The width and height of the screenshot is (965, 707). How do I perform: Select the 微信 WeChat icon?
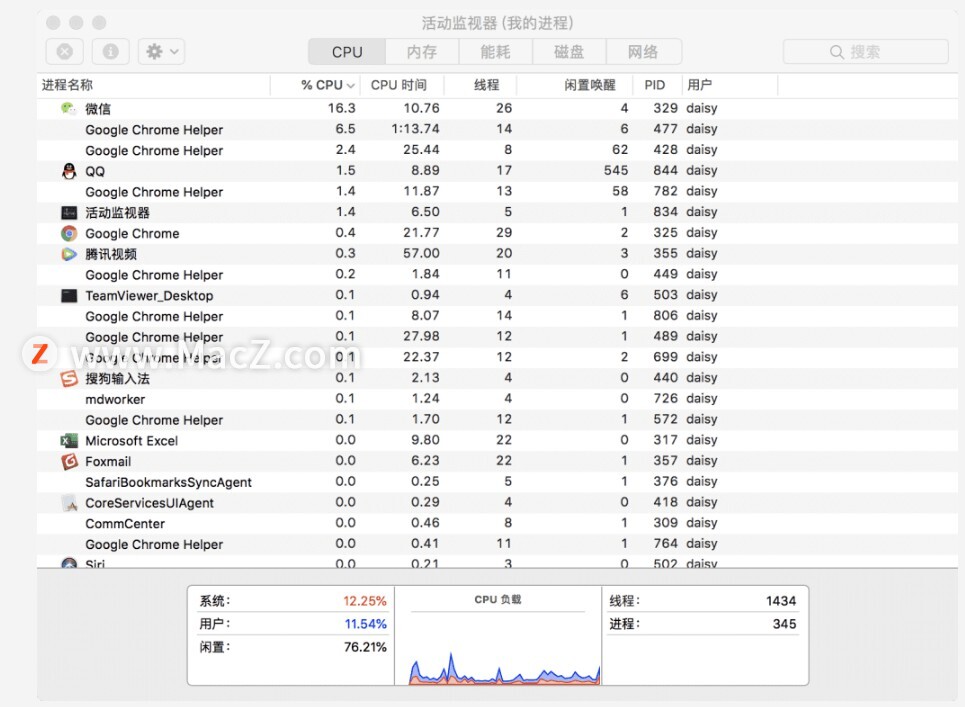(69, 108)
